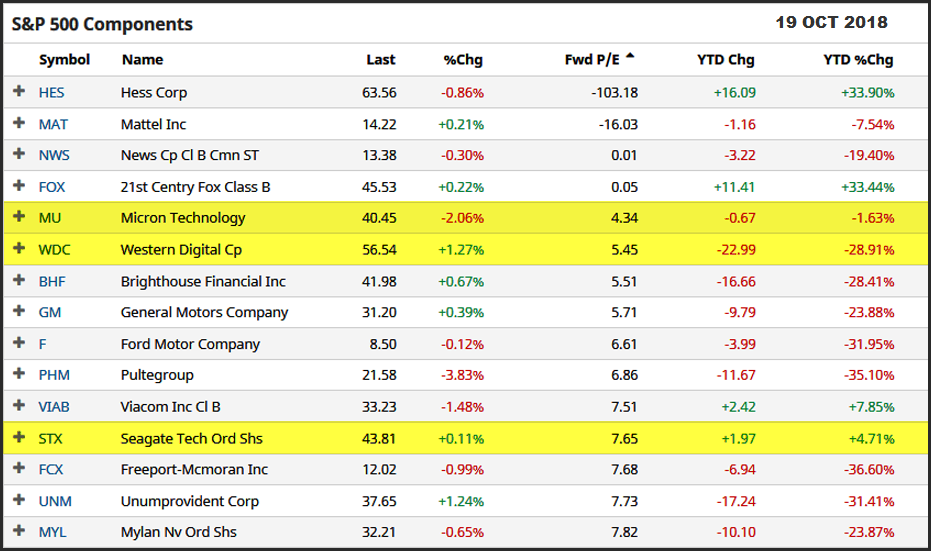Image resolution: width=931 pixels, height=551 pixels.
Task: Expand the Micron Technology row plus icon
Action: click(x=18, y=217)
